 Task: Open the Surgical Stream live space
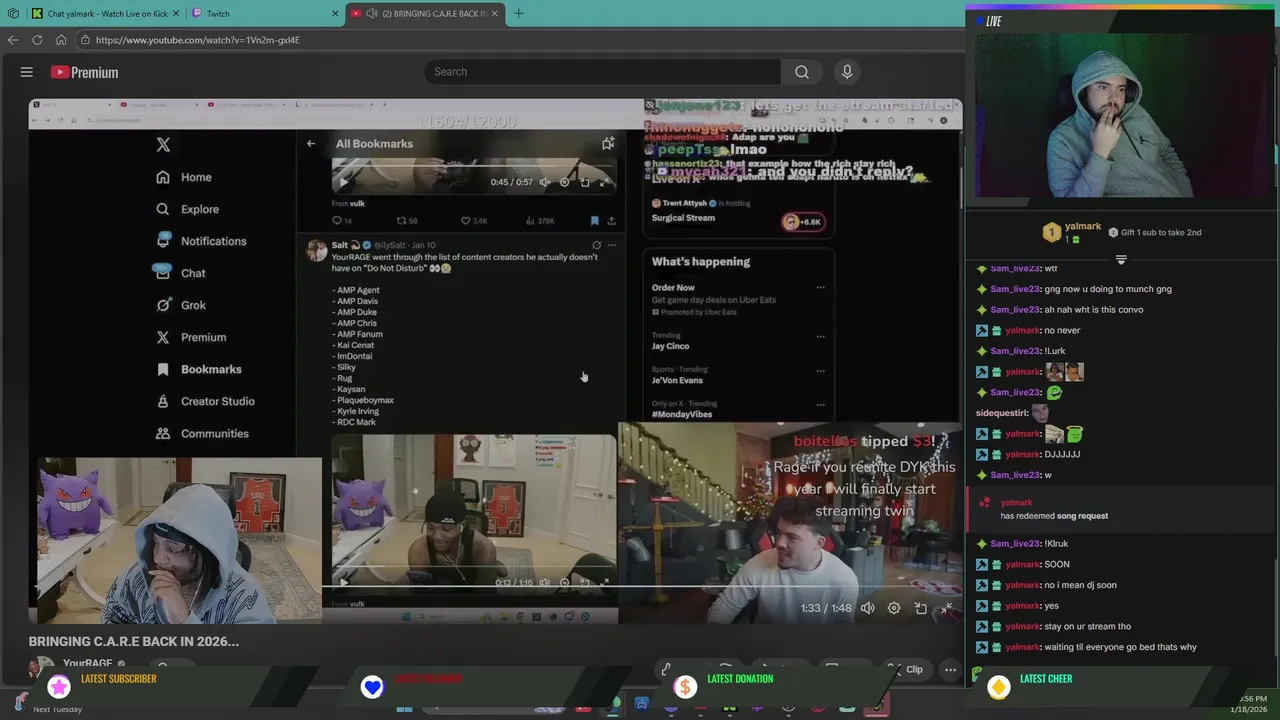738,212
